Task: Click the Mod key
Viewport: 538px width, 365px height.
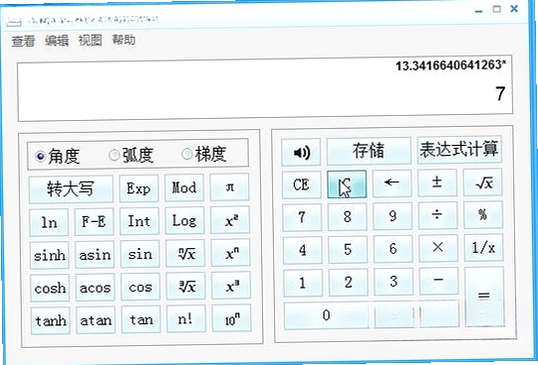Action: [x=184, y=188]
